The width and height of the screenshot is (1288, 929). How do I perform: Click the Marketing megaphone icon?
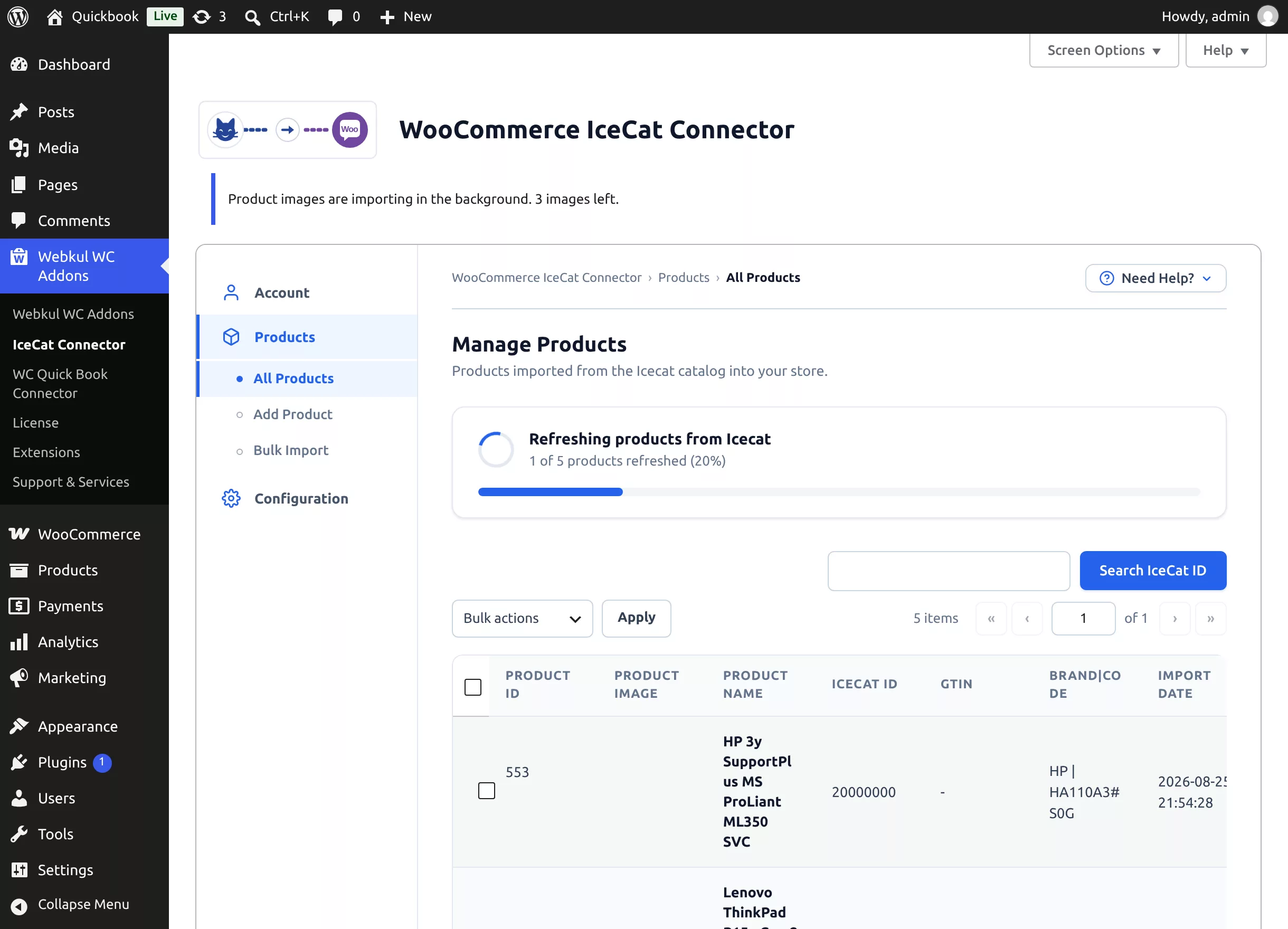coord(19,677)
